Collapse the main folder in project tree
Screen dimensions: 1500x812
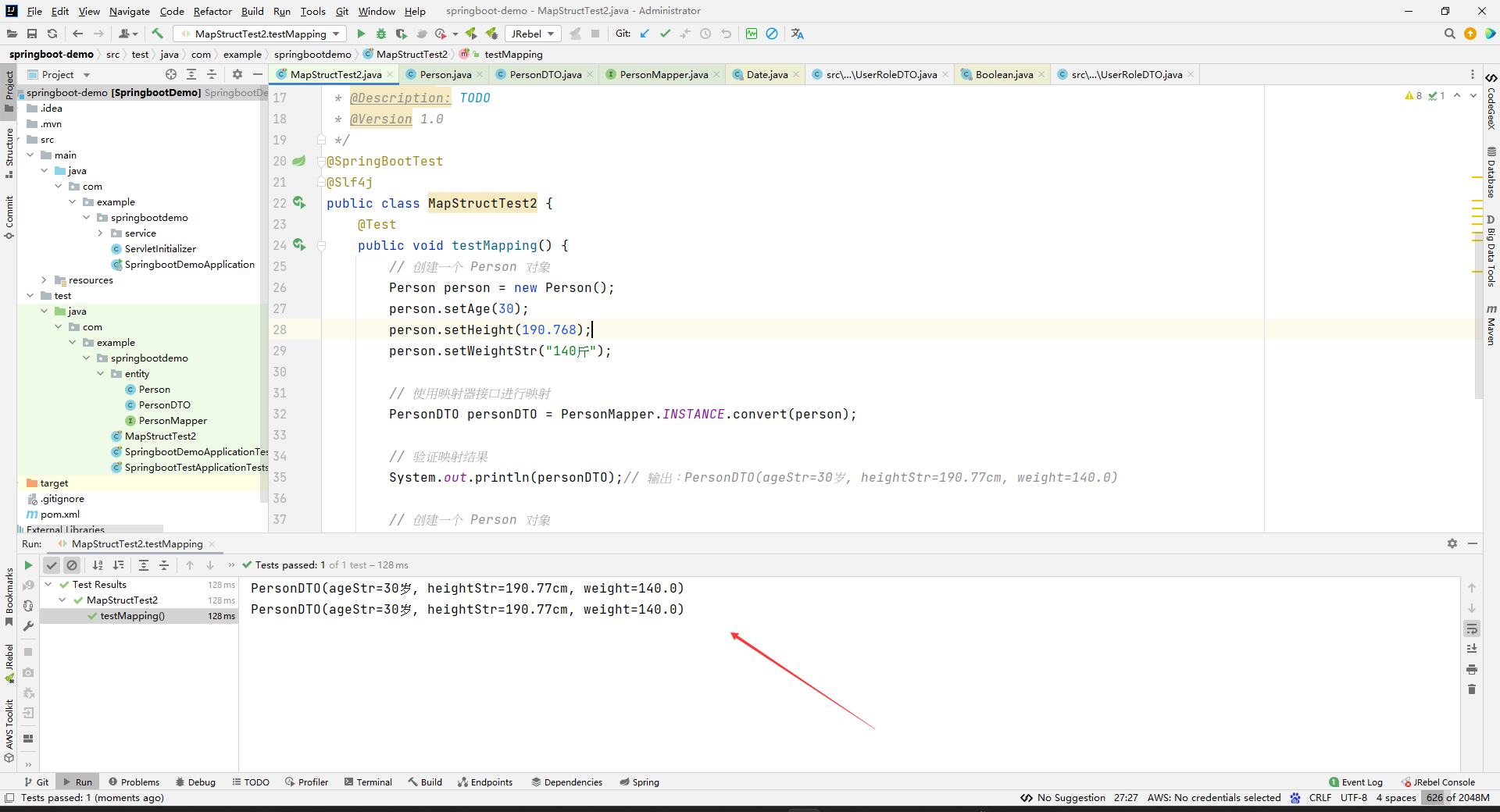(x=30, y=155)
